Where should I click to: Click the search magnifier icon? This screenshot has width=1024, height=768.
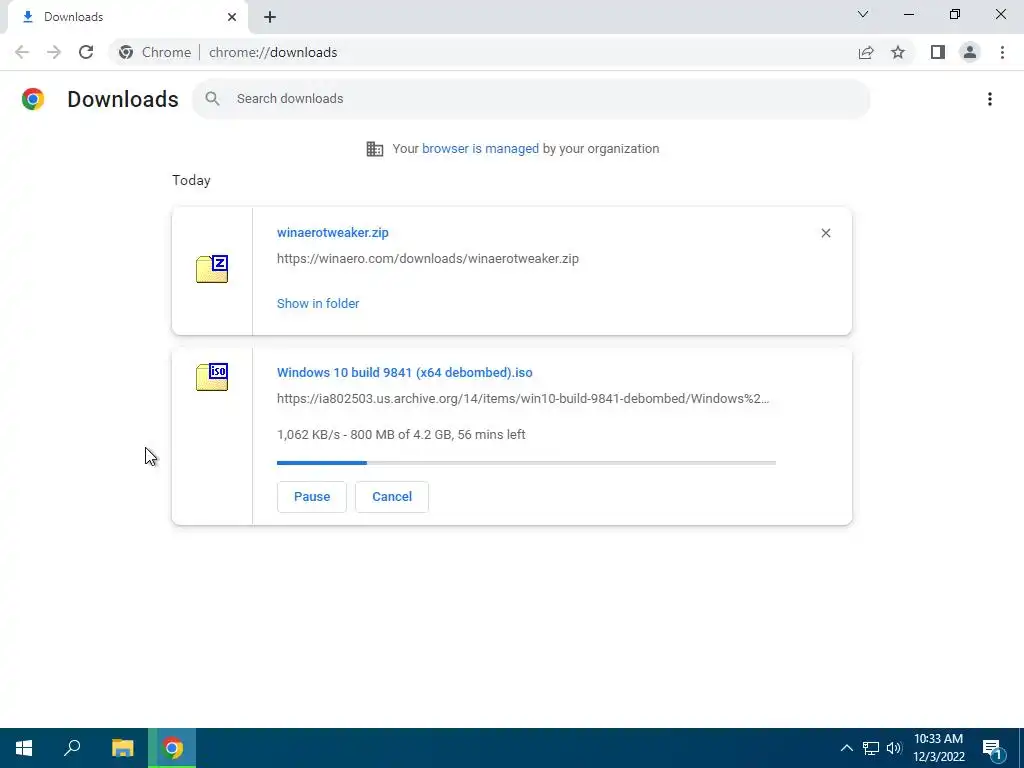[x=212, y=99]
